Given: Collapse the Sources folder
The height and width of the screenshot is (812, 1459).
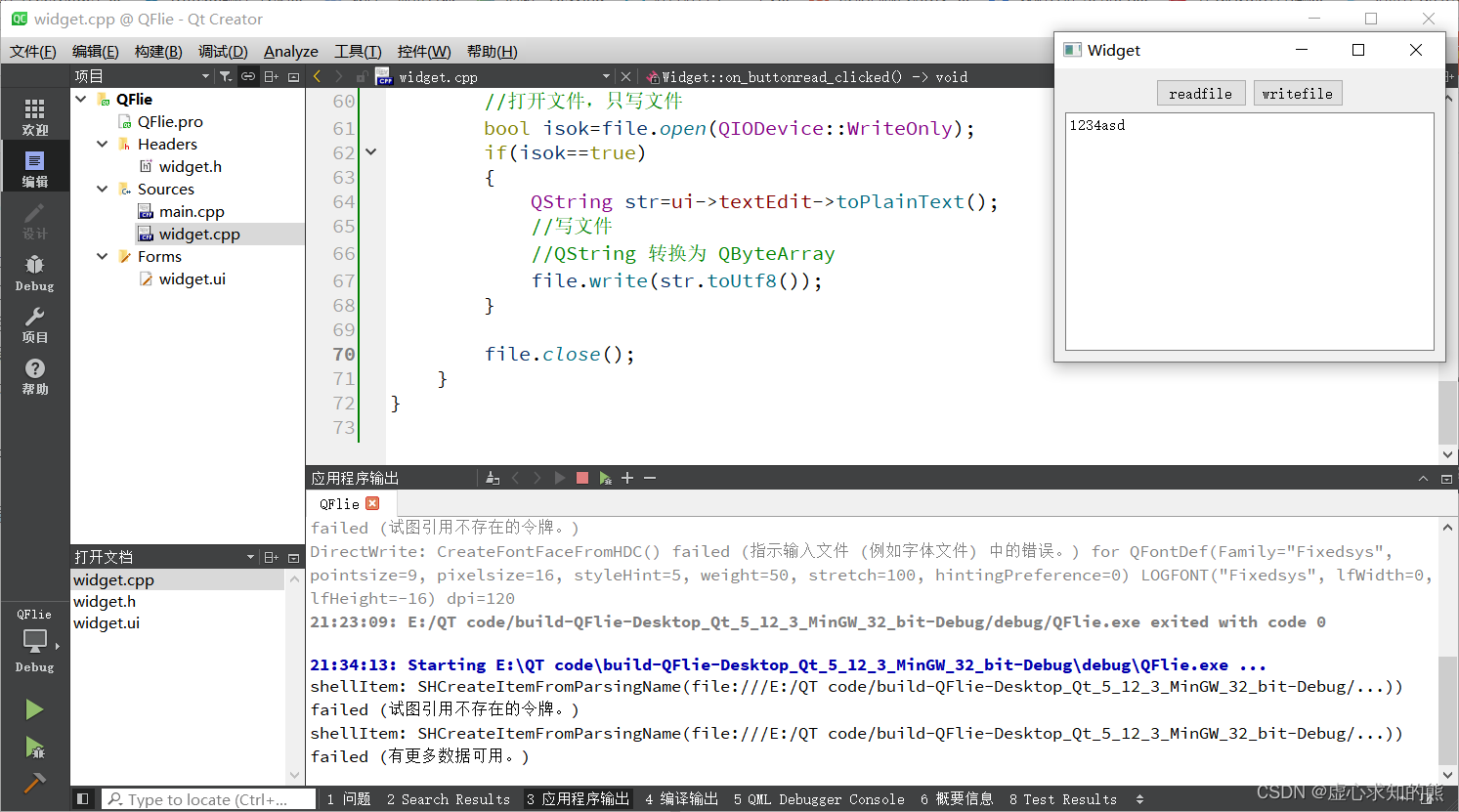Looking at the screenshot, I should [x=103, y=189].
